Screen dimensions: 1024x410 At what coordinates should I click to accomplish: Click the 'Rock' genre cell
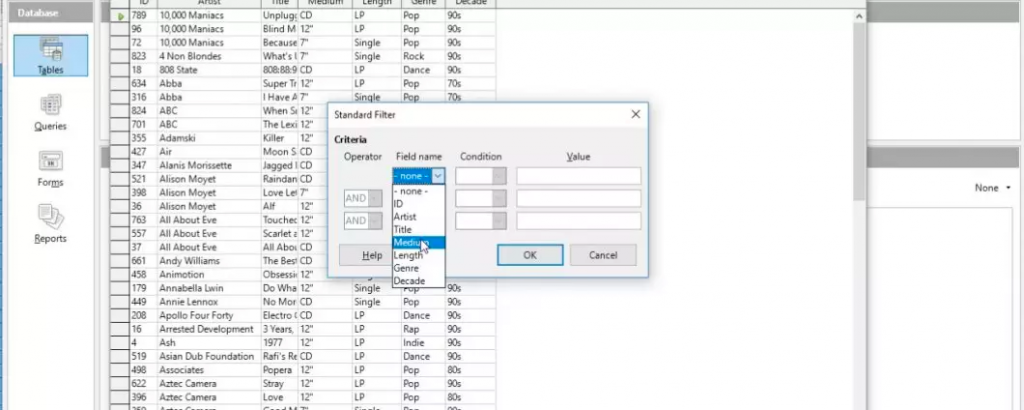tap(423, 56)
